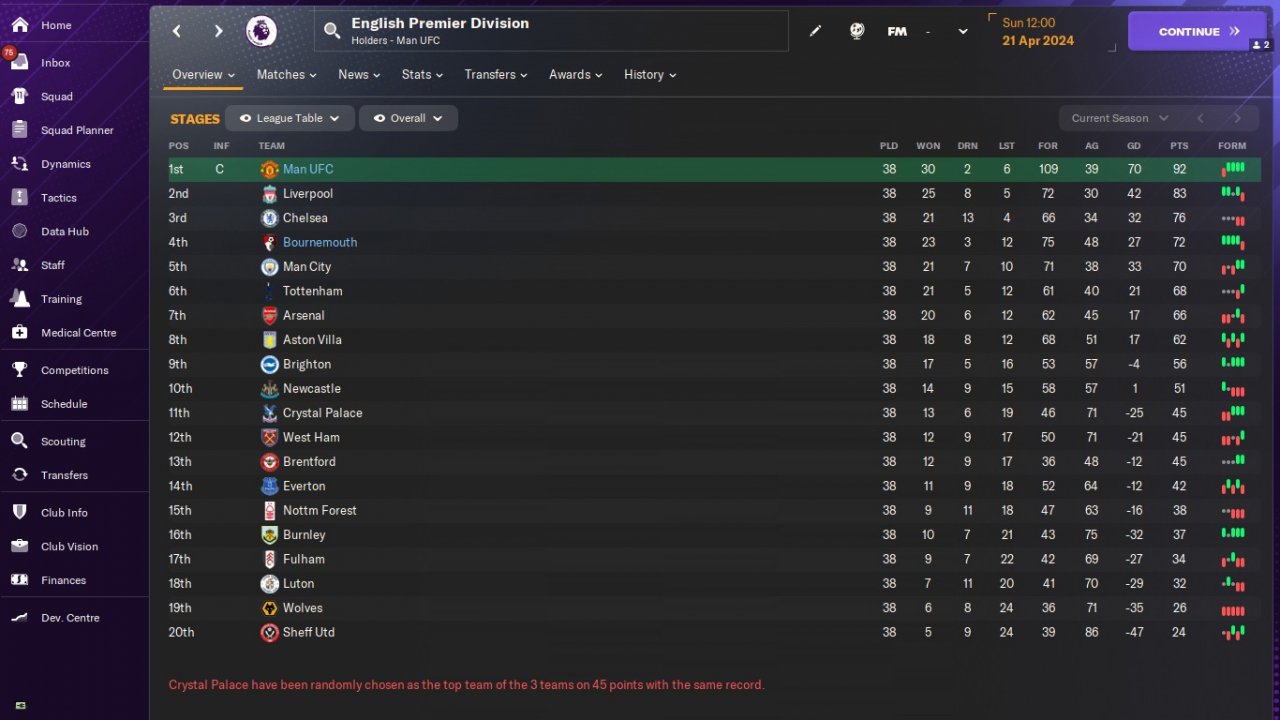Switch to the Matches tab

coord(286,75)
